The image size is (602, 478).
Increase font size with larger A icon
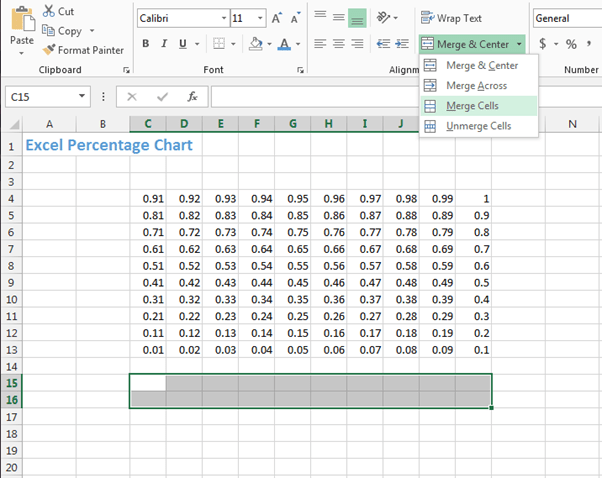276,18
